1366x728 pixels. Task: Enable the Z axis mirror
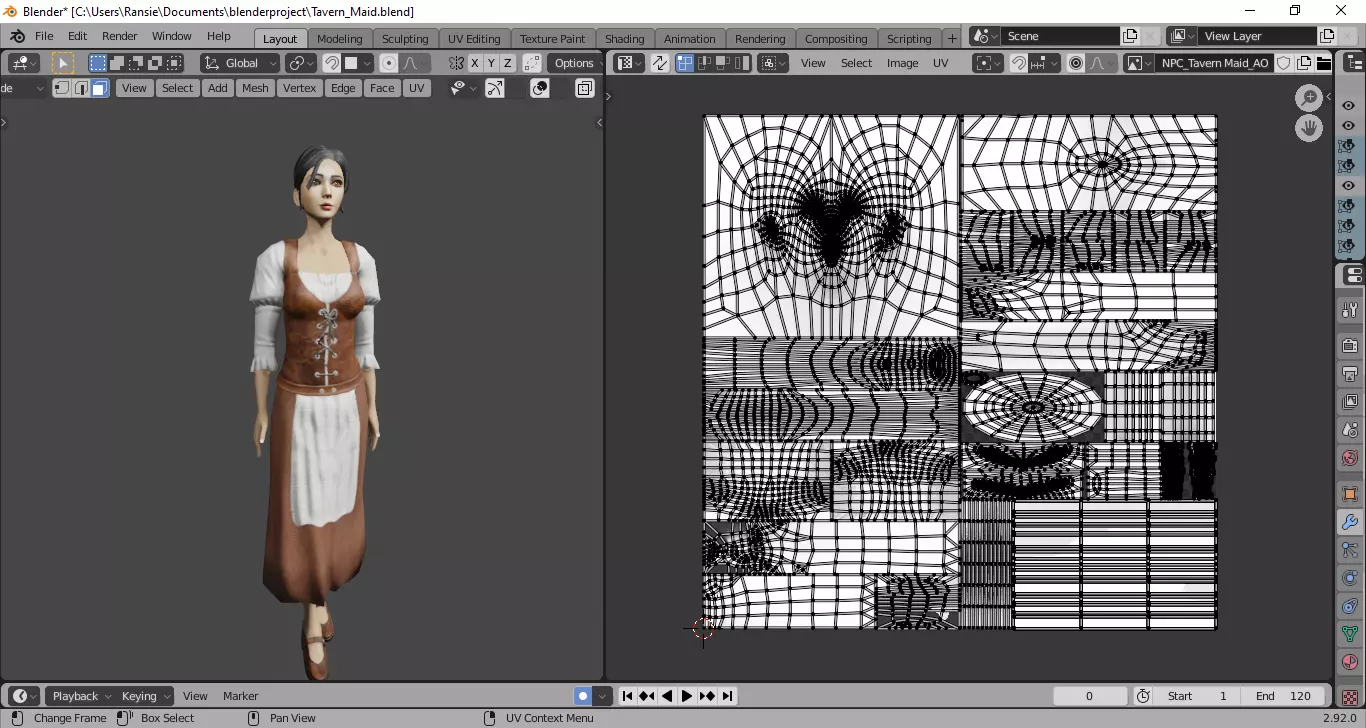(507, 63)
